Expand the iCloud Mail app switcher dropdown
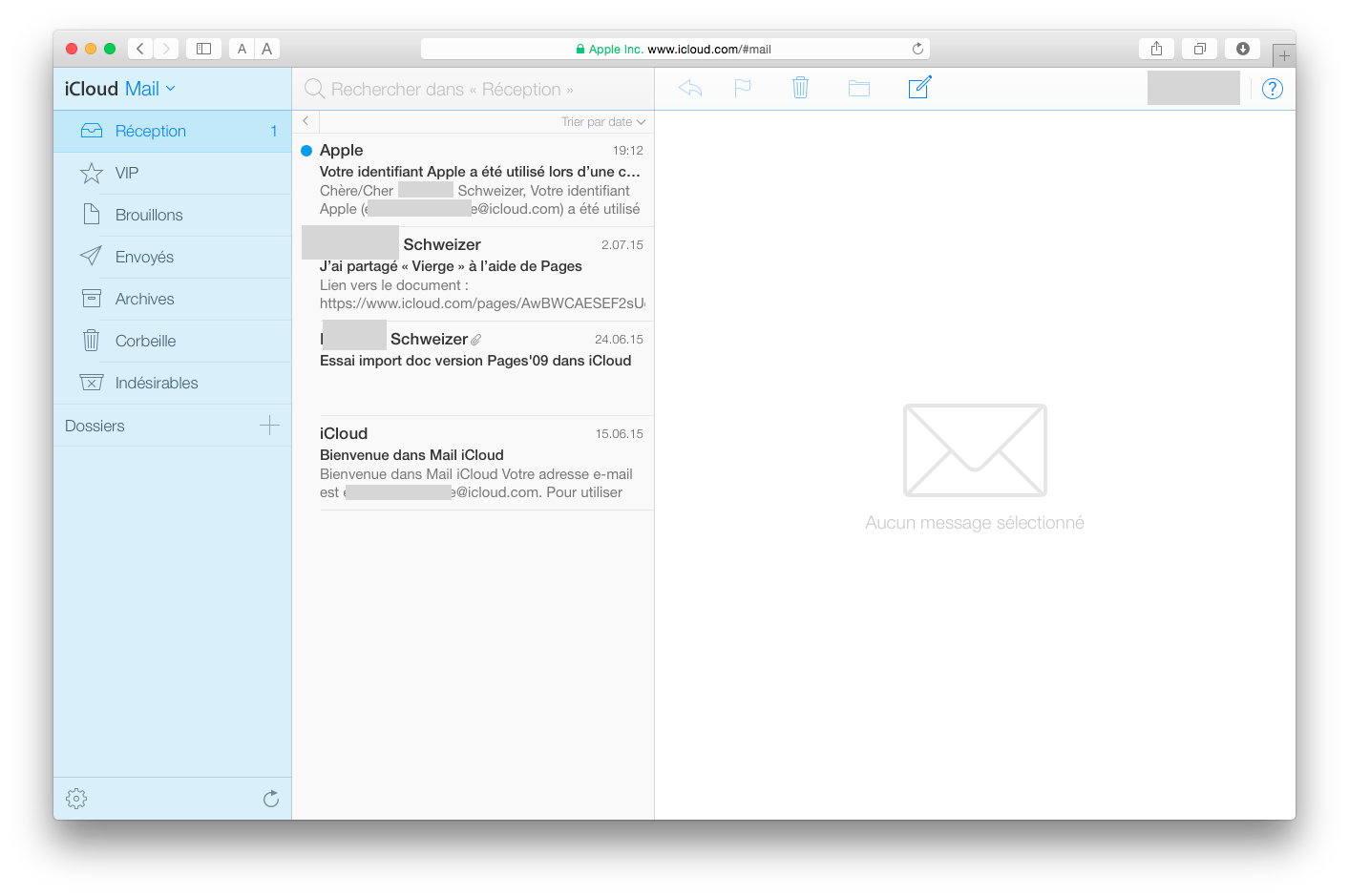This screenshot has height=896, width=1349. 171,89
